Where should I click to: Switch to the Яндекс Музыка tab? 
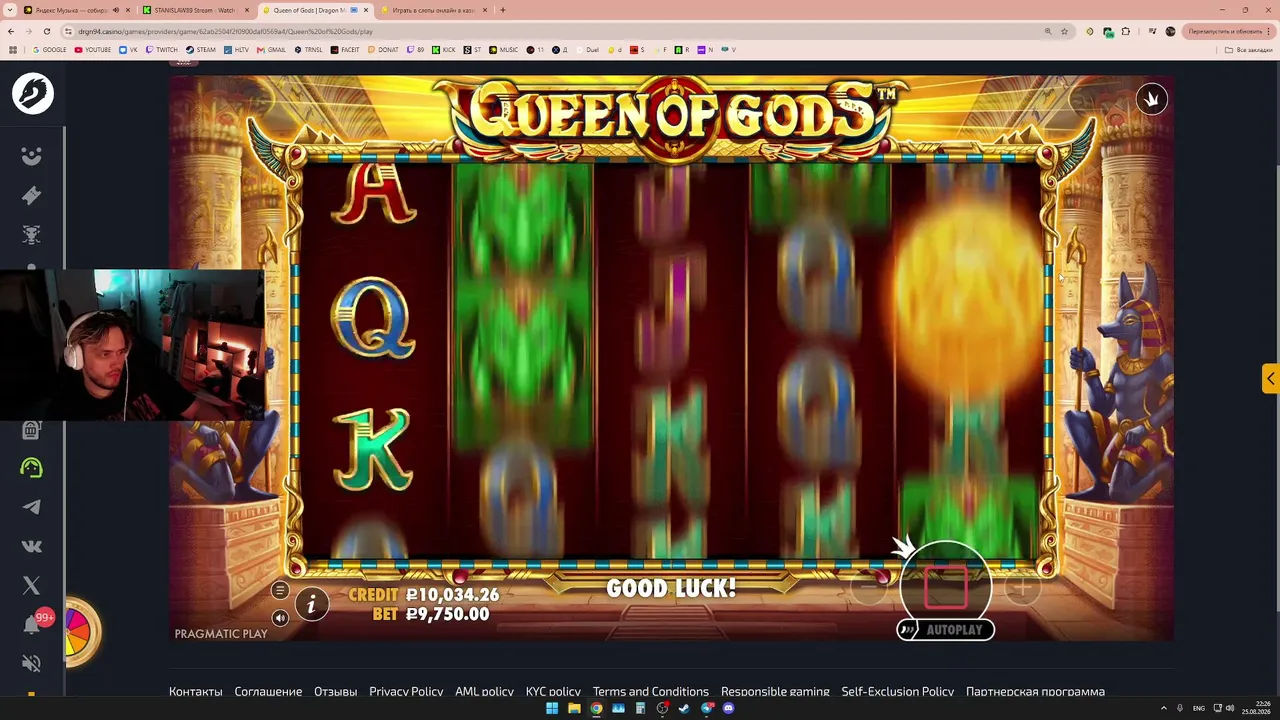click(72, 10)
